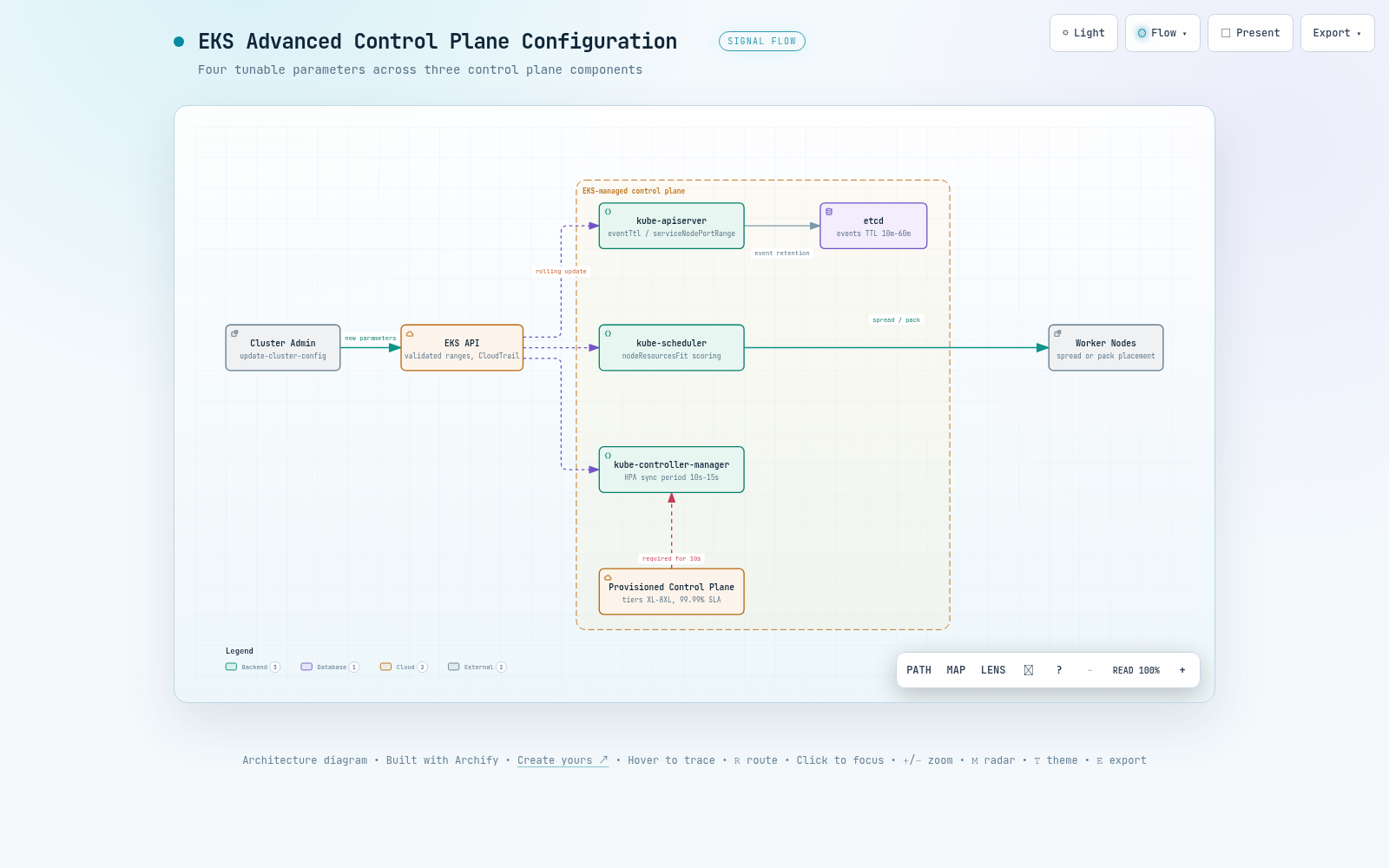Click the cloud icon on EKS API
This screenshot has height=868, width=1389.
pyautogui.click(x=410, y=333)
